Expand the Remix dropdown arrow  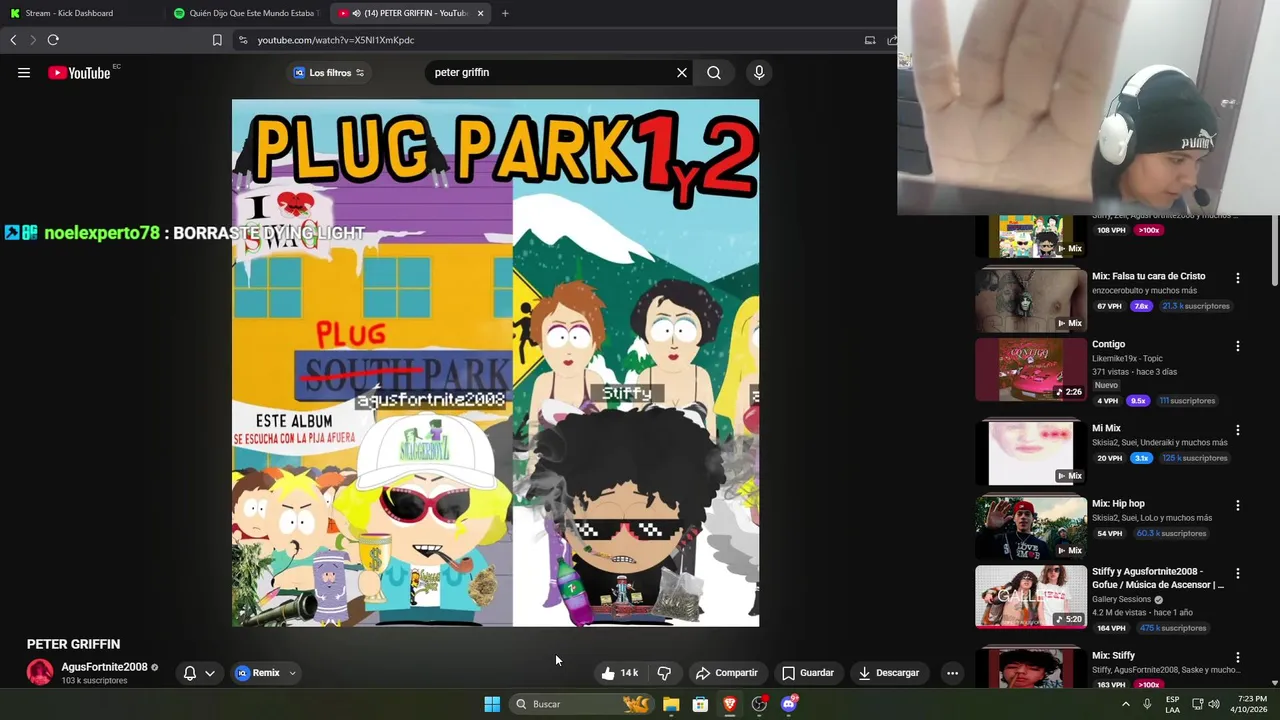coord(292,673)
